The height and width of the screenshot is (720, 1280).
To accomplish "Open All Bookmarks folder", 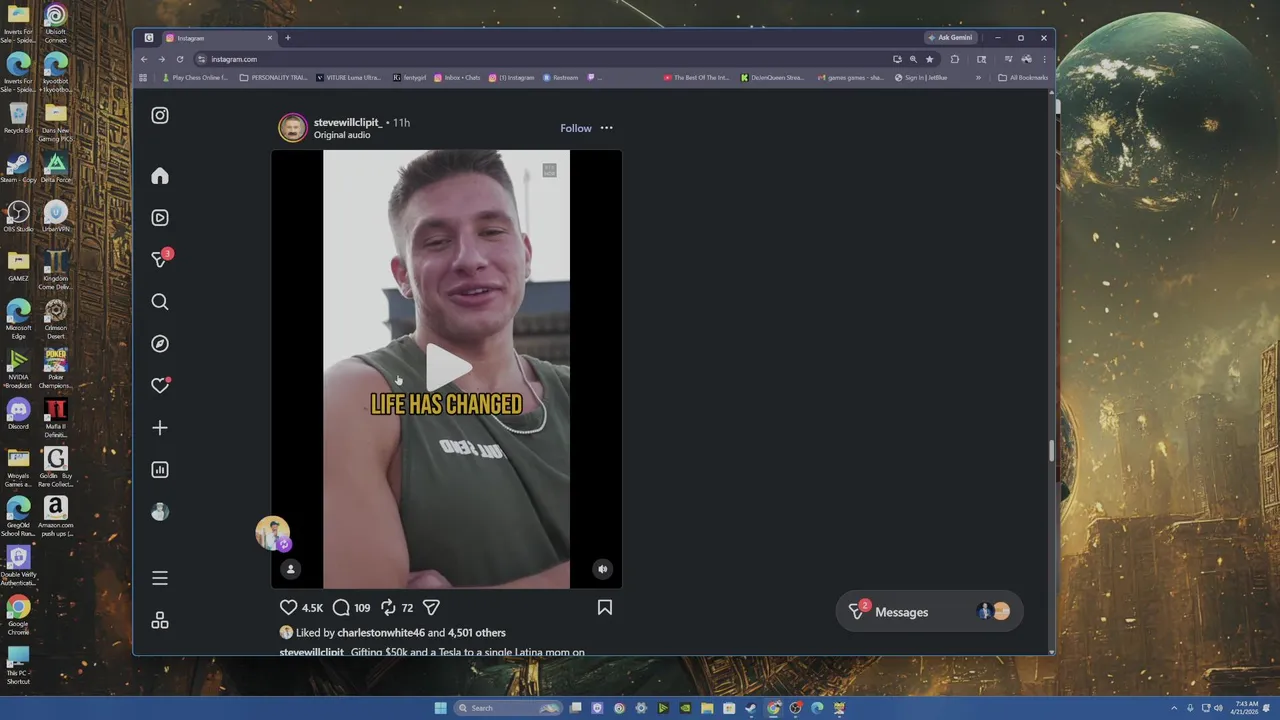I will pos(1023,77).
